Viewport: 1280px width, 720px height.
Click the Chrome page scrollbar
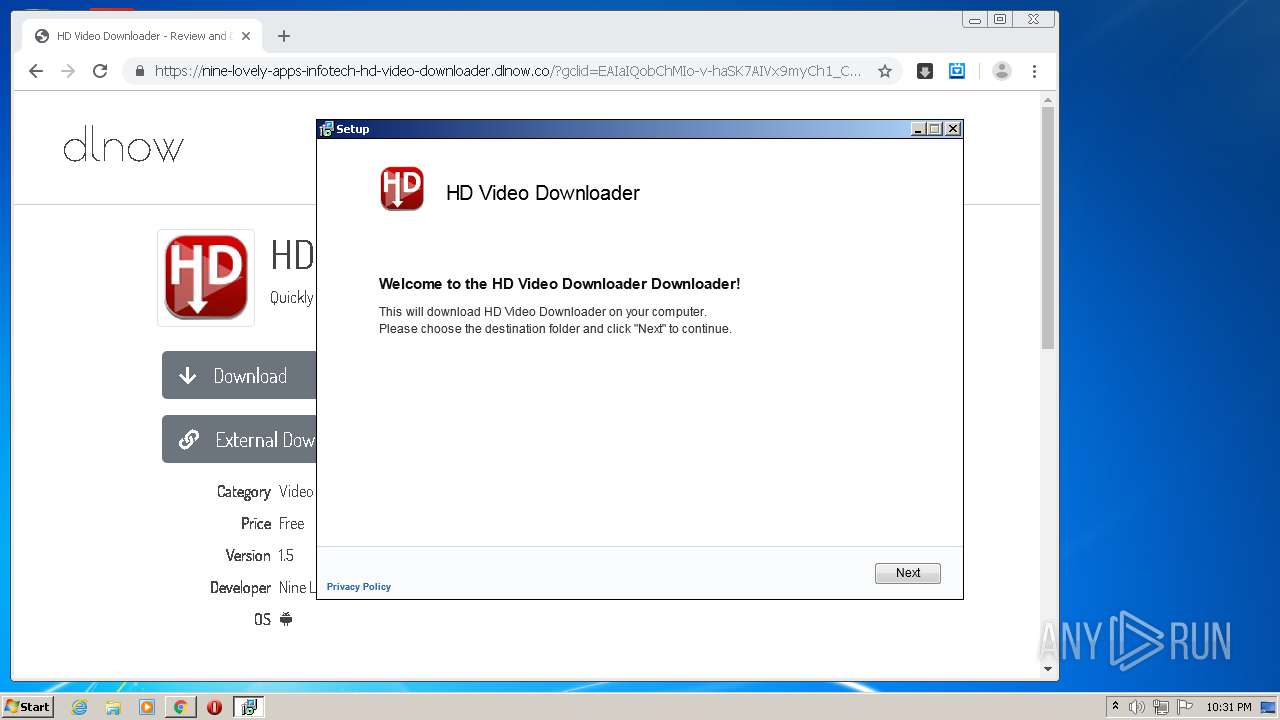pos(1048,228)
